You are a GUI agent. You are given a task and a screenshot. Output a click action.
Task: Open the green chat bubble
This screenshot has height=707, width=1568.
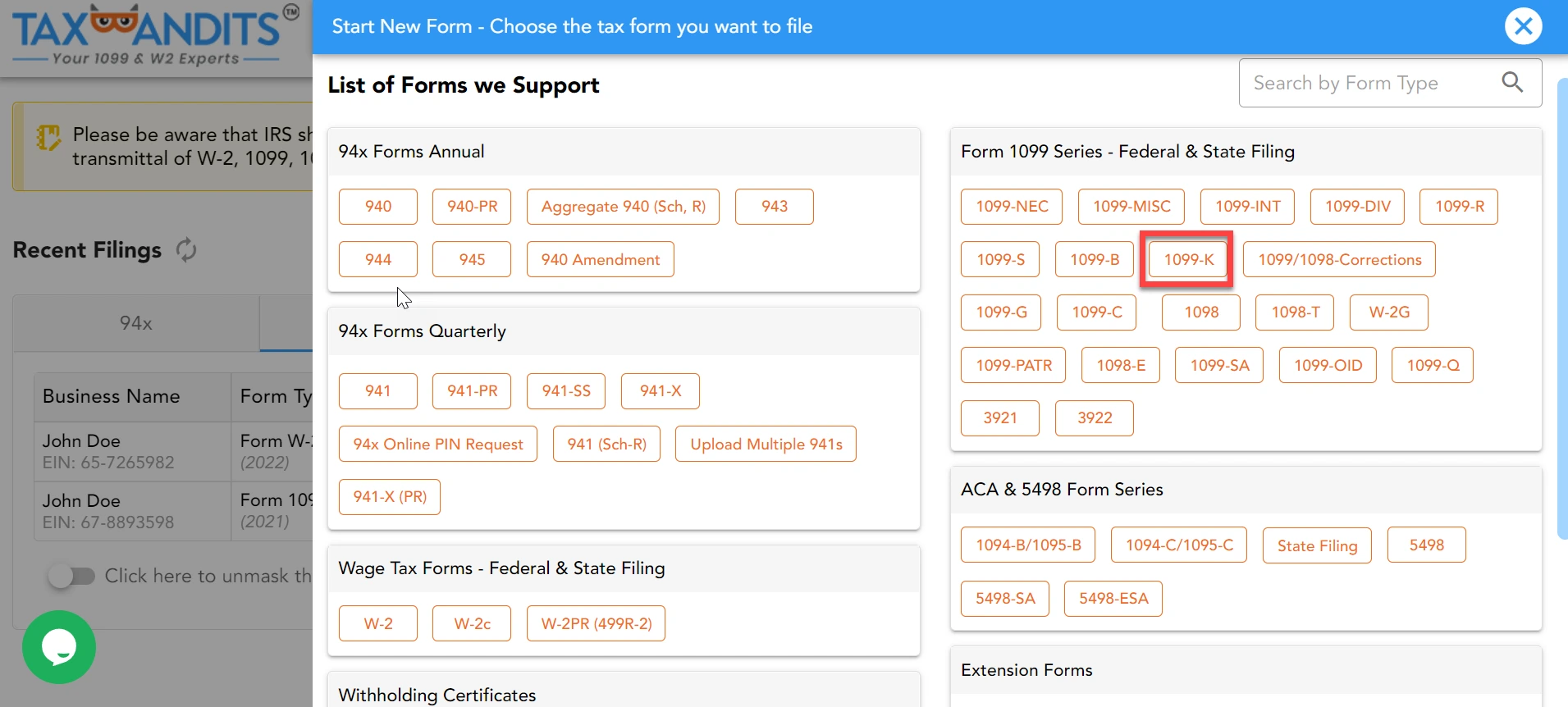click(59, 647)
